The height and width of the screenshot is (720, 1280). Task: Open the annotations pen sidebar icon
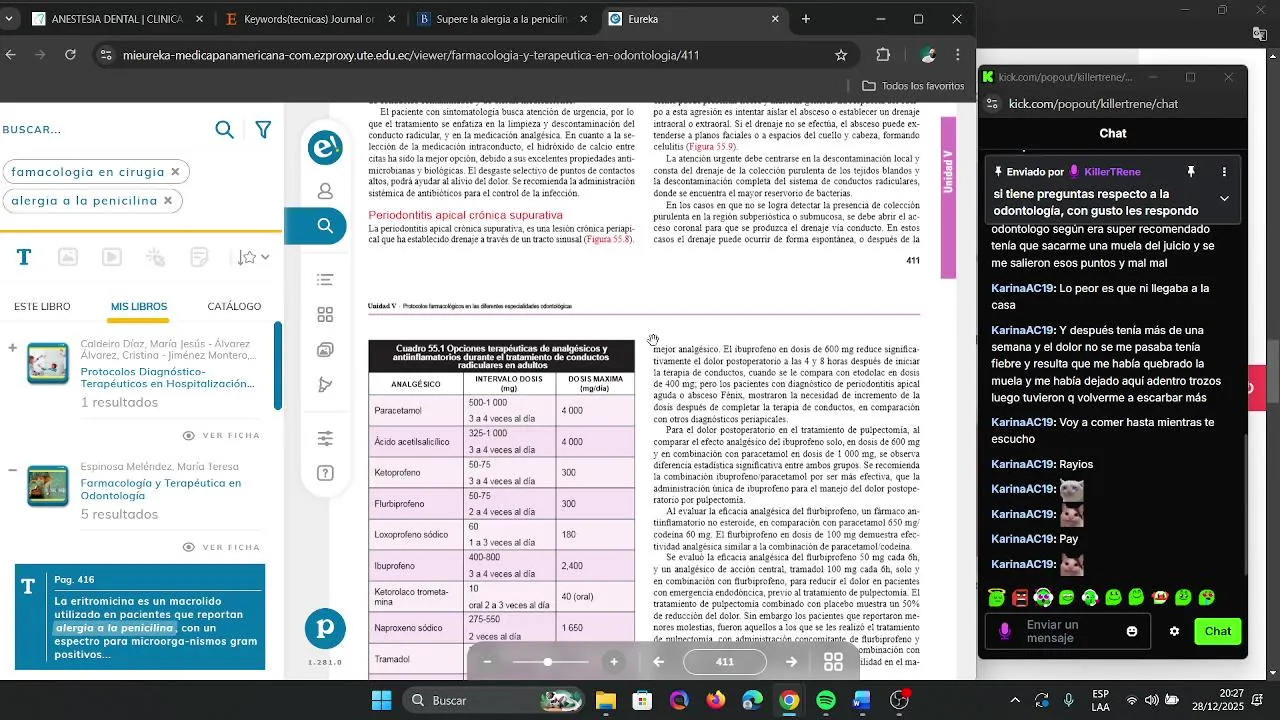pyautogui.click(x=325, y=385)
